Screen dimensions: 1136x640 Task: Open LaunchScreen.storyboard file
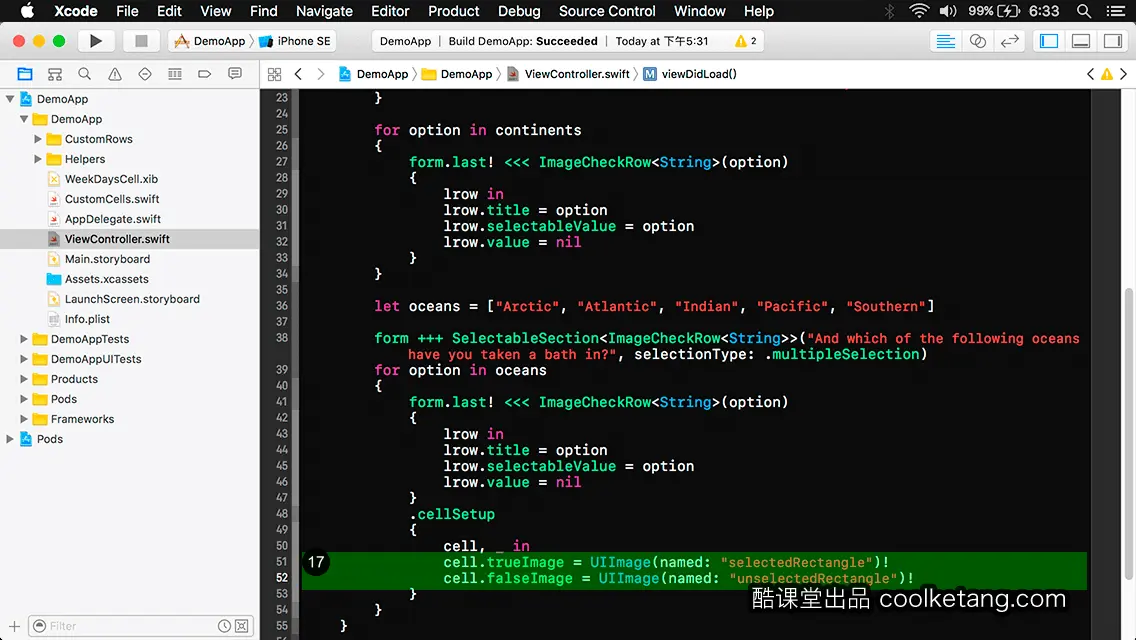(132, 299)
